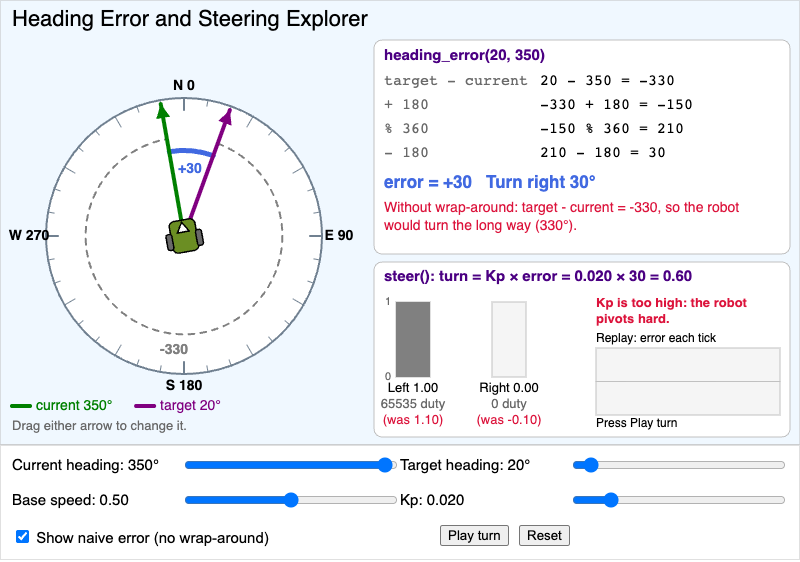
Task: Click the '−150 % 360 = 210' line
Action: tap(612, 129)
